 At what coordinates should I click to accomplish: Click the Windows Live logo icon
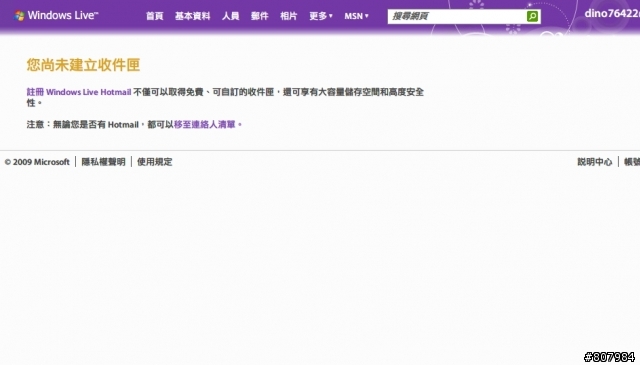pyautogui.click(x=19, y=16)
